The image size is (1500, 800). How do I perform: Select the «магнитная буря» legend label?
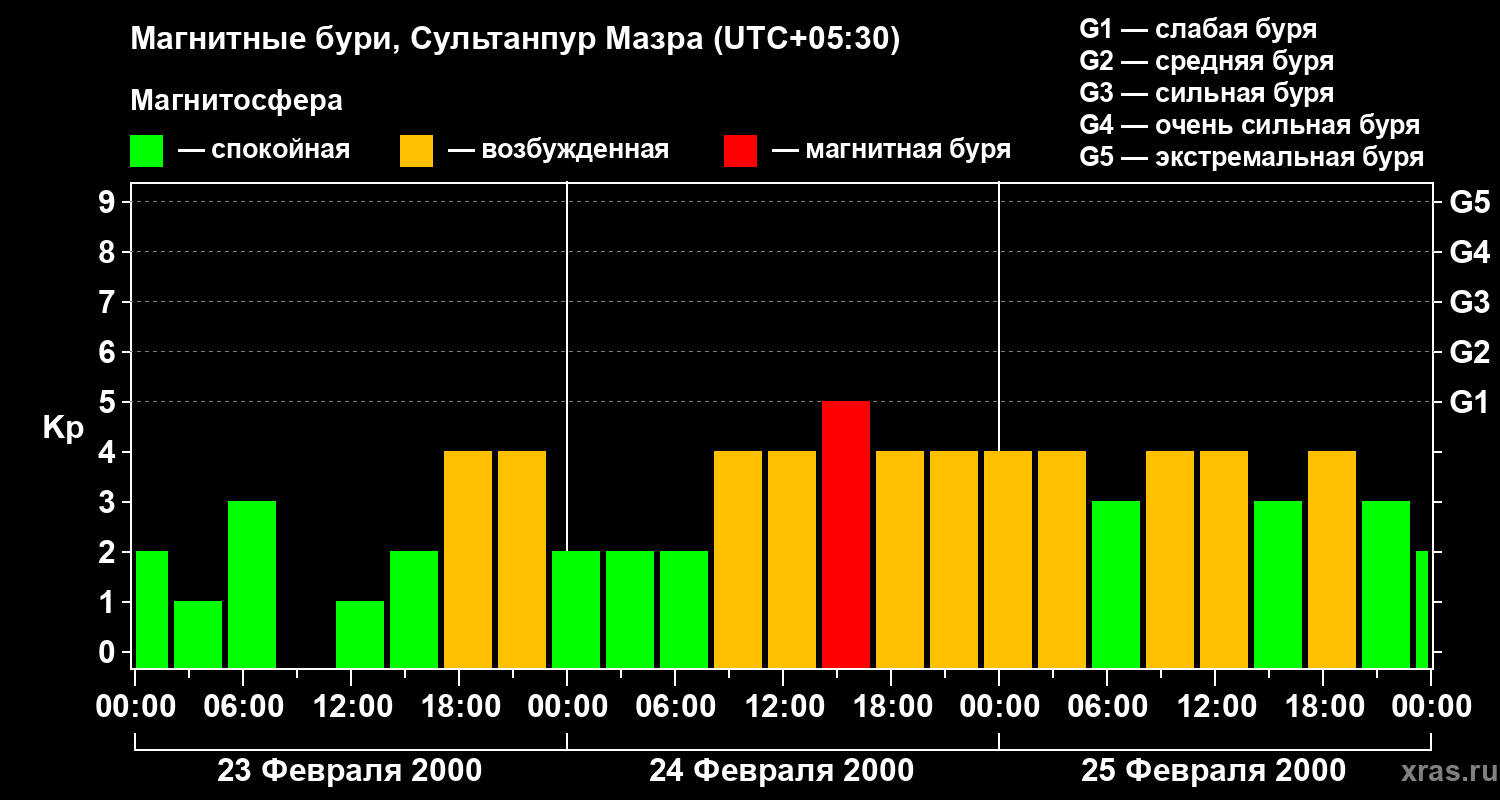pyautogui.click(x=908, y=151)
